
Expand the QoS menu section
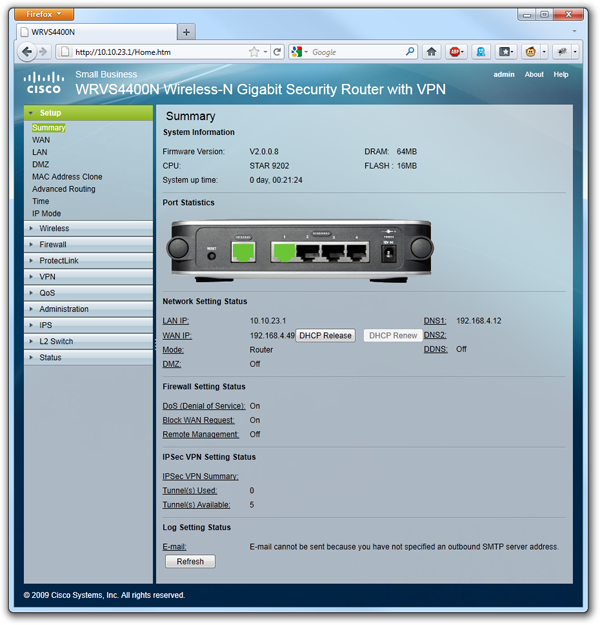tap(88, 293)
